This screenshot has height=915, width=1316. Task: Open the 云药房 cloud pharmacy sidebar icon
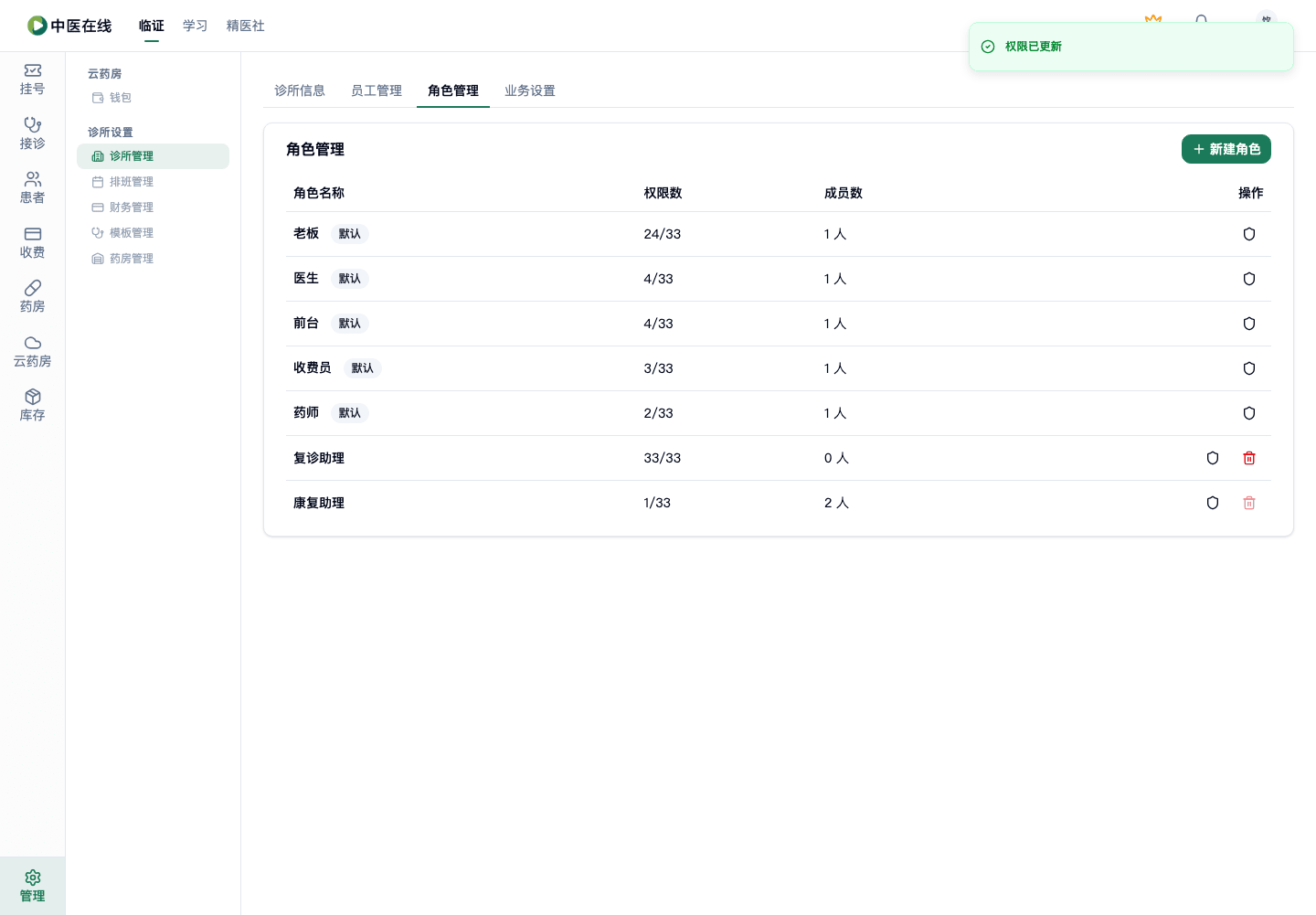pyautogui.click(x=32, y=352)
